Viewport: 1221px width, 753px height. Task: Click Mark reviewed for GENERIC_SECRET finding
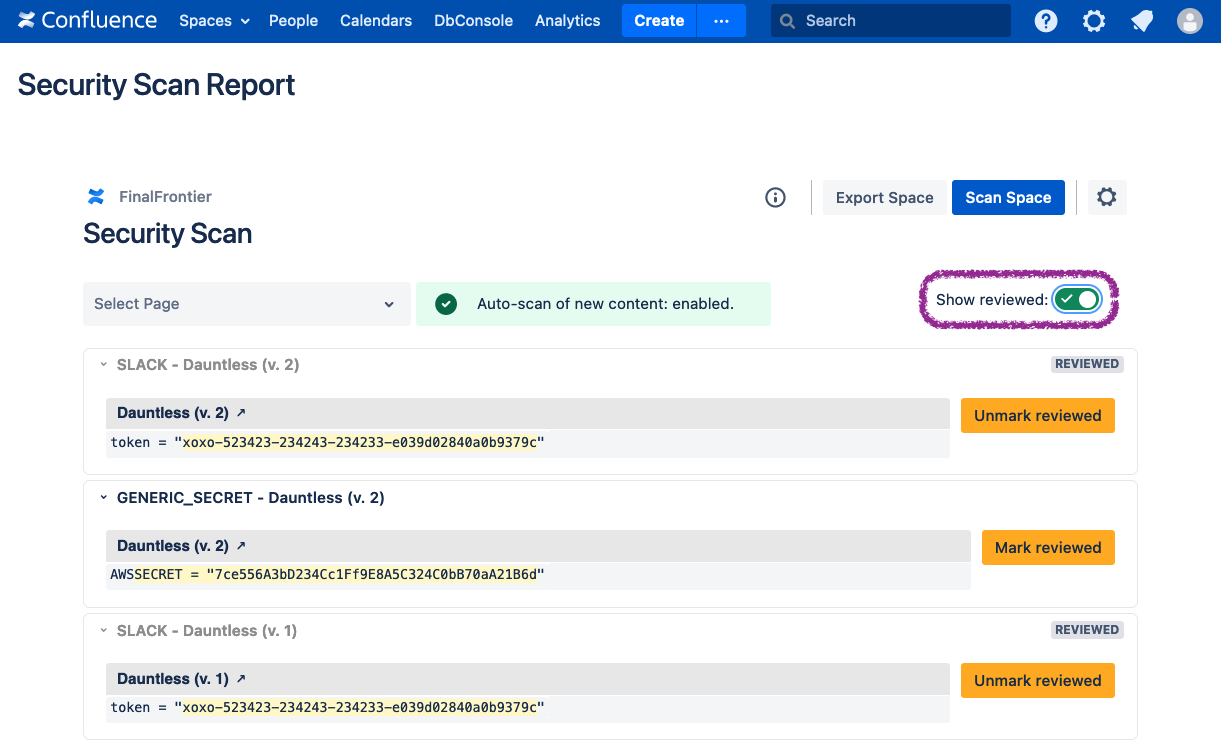[x=1047, y=548]
